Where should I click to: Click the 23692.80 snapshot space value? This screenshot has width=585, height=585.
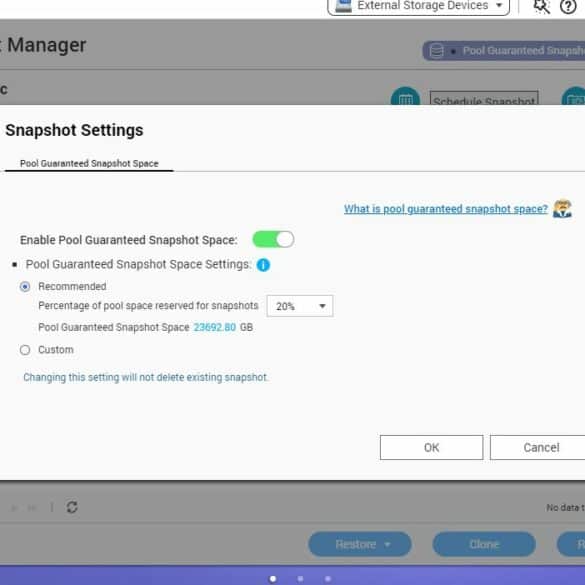[x=215, y=327]
